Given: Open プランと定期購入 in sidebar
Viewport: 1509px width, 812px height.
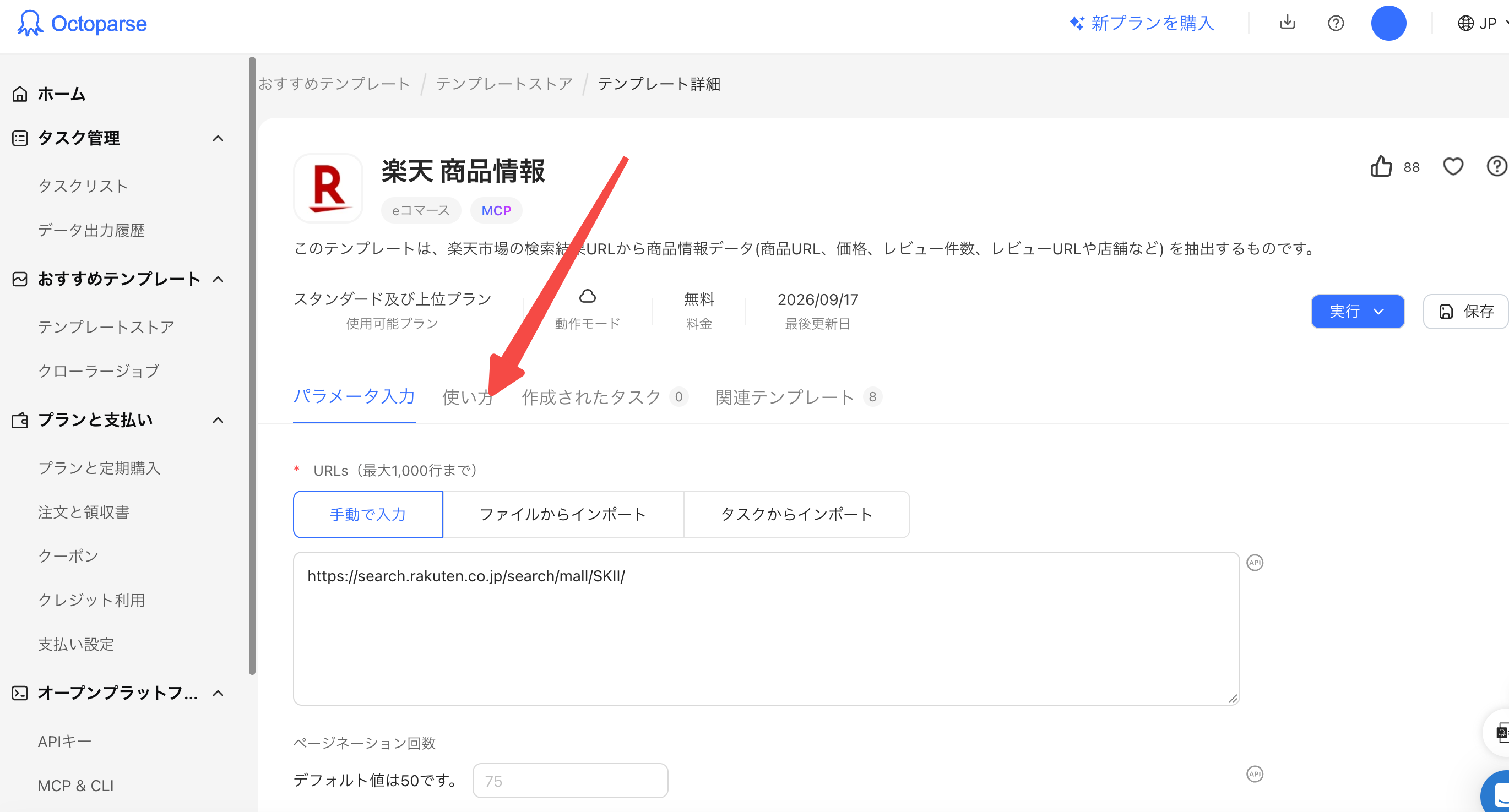Looking at the screenshot, I should pyautogui.click(x=99, y=468).
